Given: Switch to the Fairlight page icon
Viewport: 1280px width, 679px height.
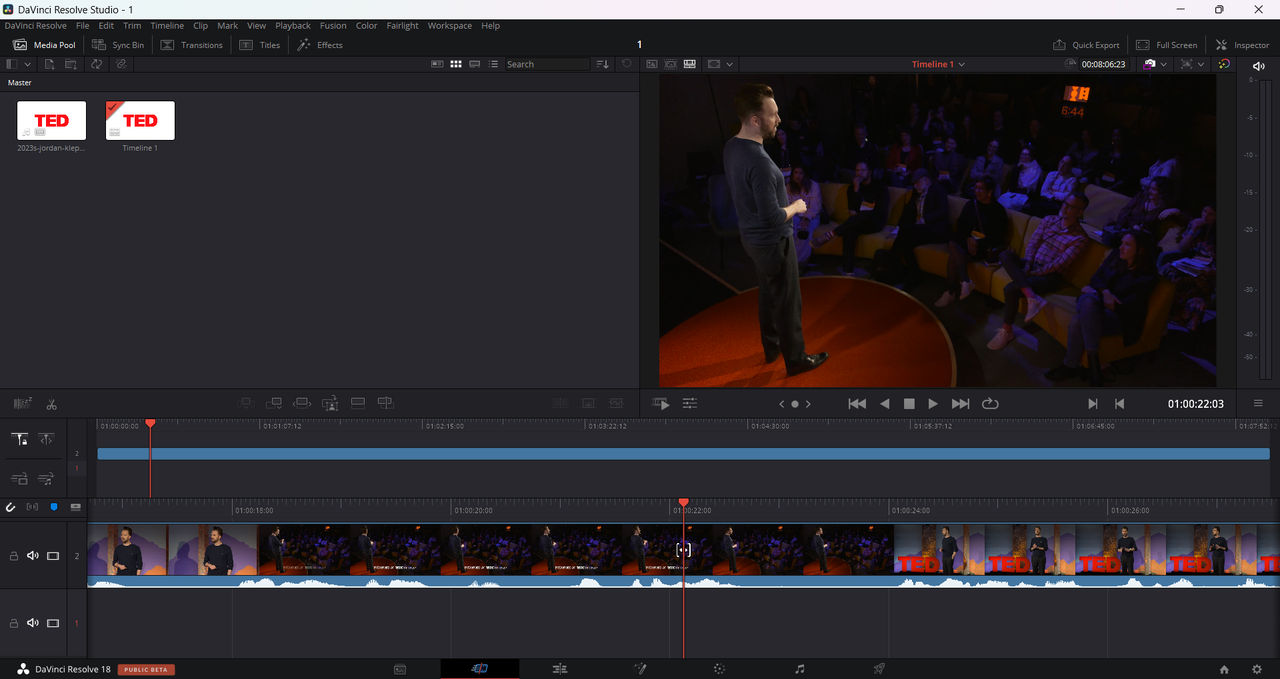Looking at the screenshot, I should pyautogui.click(x=799, y=669).
